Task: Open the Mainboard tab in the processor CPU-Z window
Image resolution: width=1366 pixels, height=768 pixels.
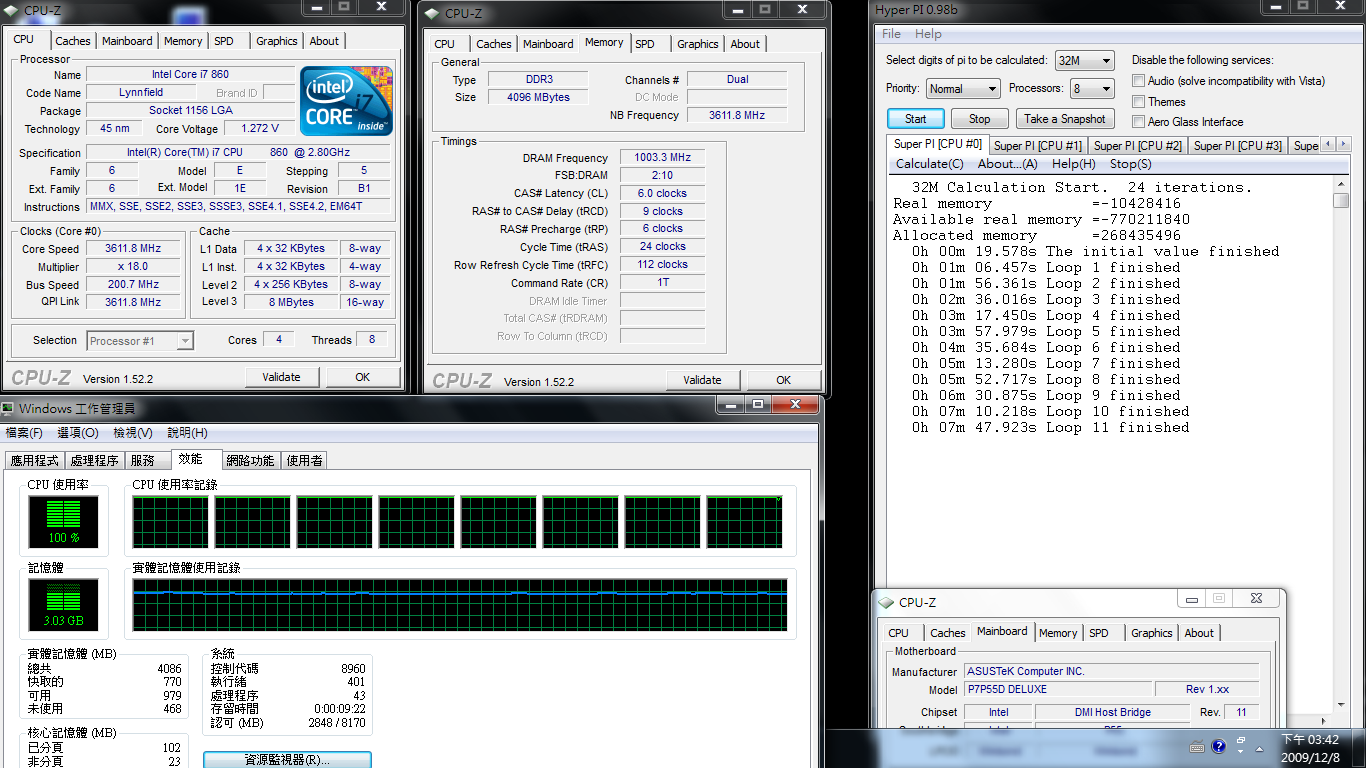Action: [127, 41]
